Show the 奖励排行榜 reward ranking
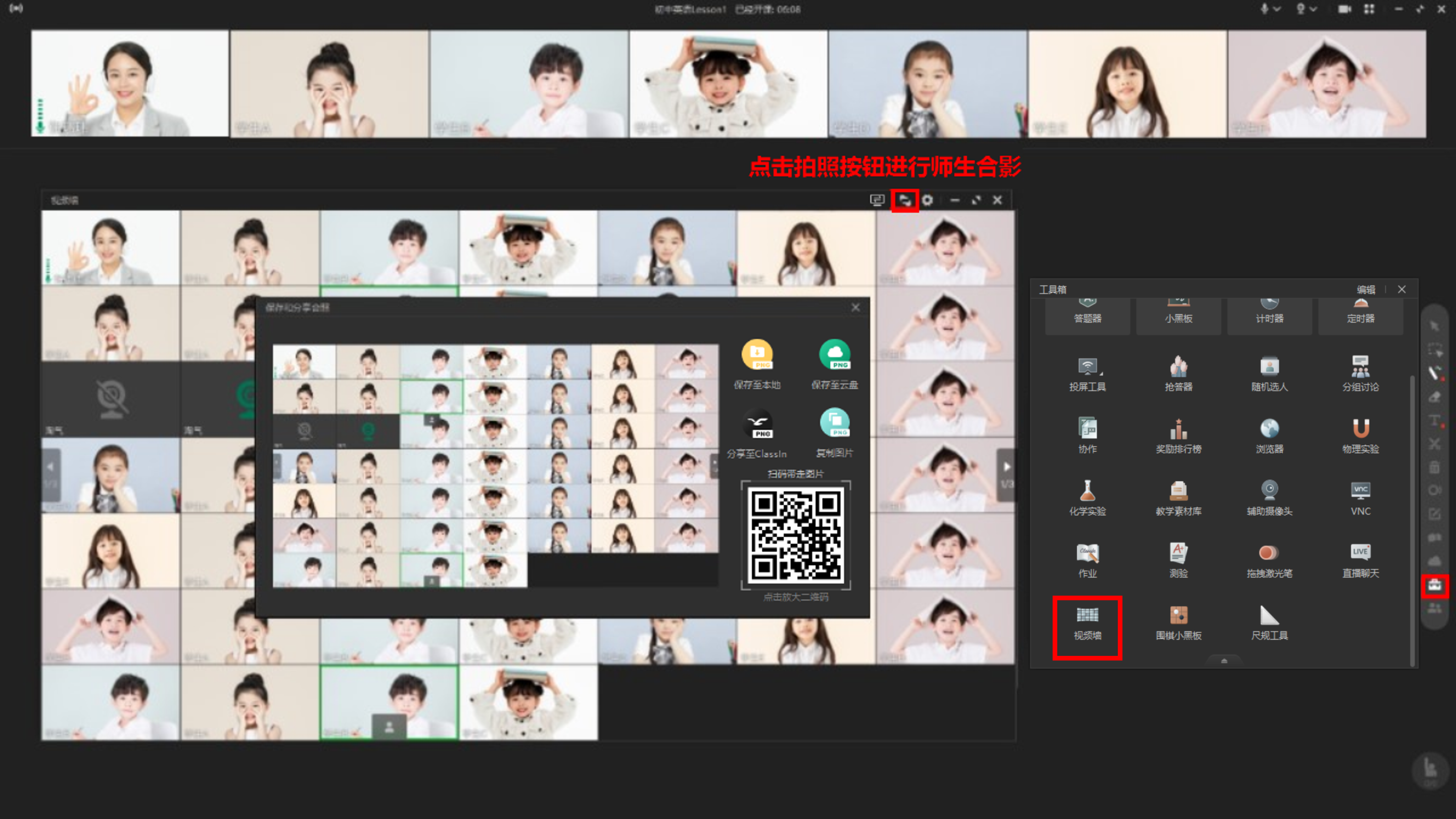This screenshot has height=819, width=1456. click(1178, 436)
